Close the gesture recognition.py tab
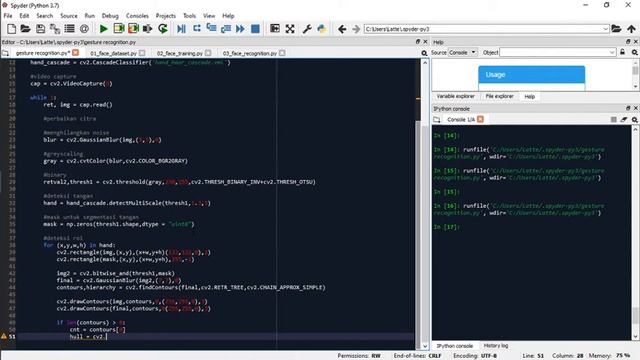 pos(76,53)
